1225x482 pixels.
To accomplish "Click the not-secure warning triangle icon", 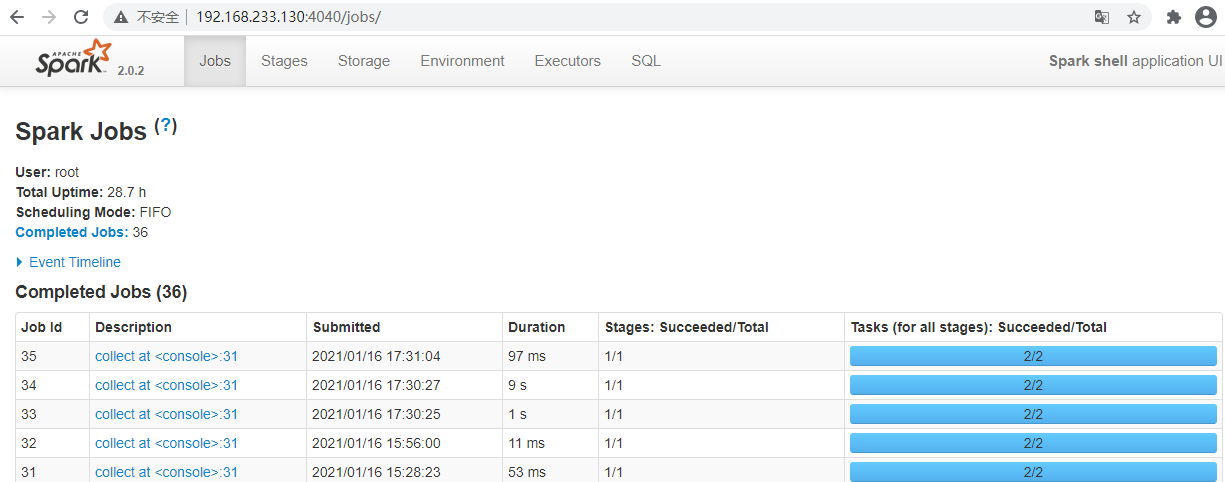I will point(120,17).
